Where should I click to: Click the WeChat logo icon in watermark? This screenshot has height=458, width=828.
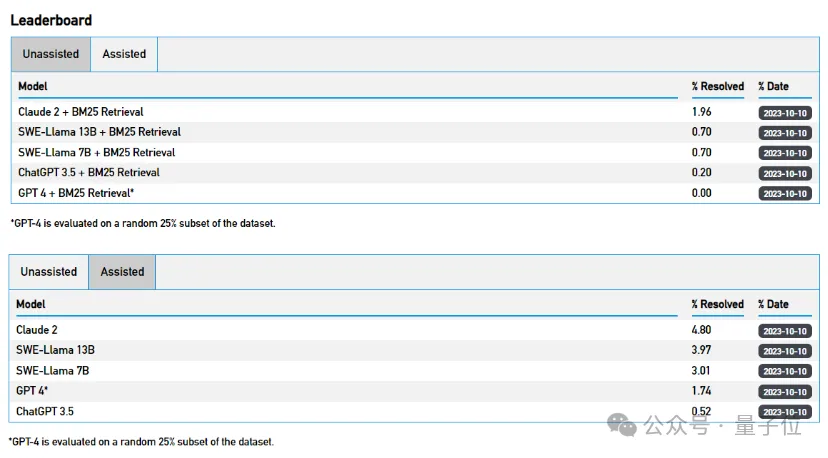[622, 425]
